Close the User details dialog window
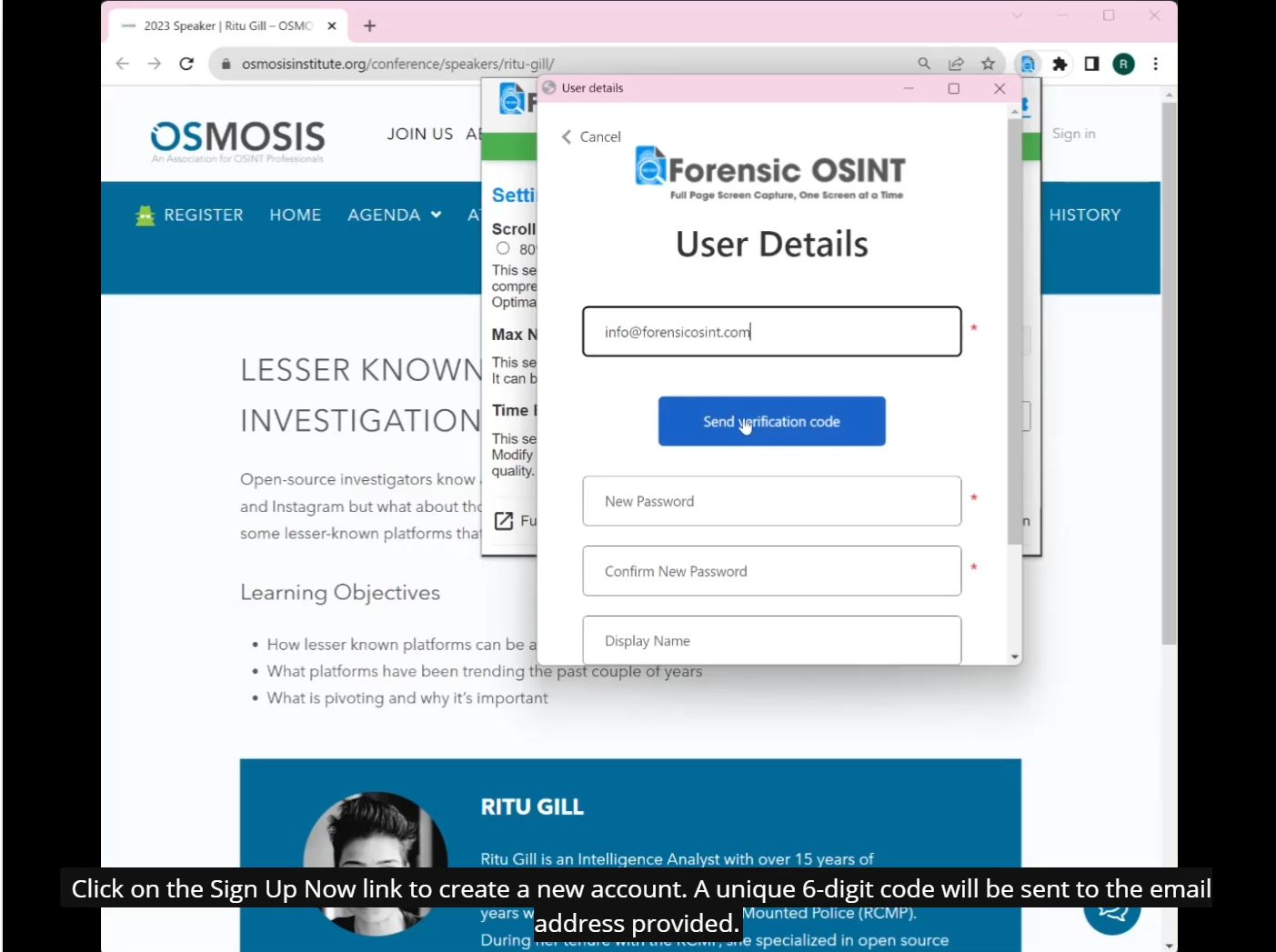1276x952 pixels. click(x=1000, y=88)
